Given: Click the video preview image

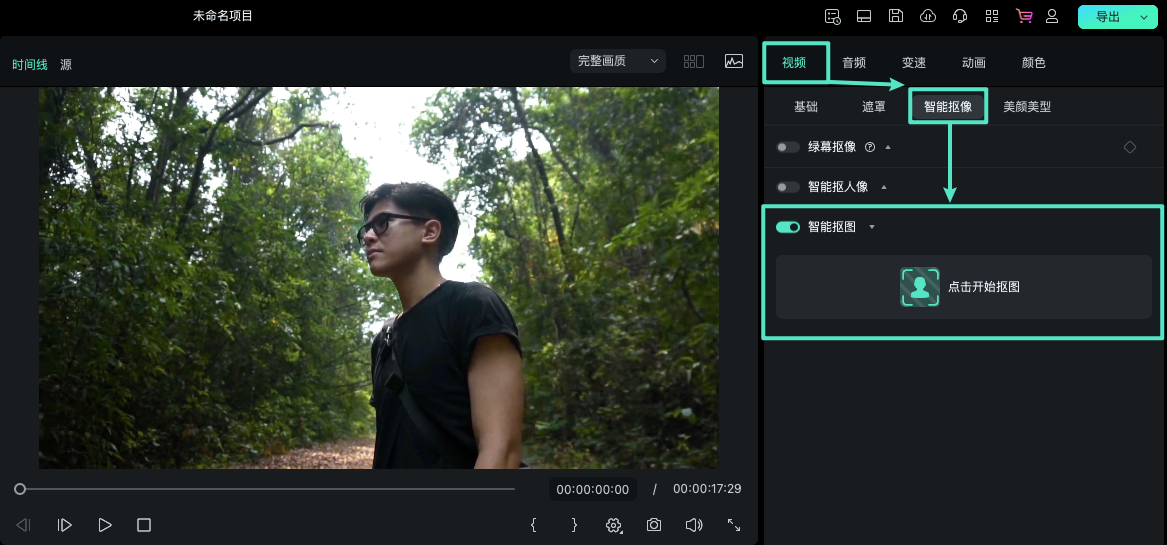Looking at the screenshot, I should (x=379, y=278).
